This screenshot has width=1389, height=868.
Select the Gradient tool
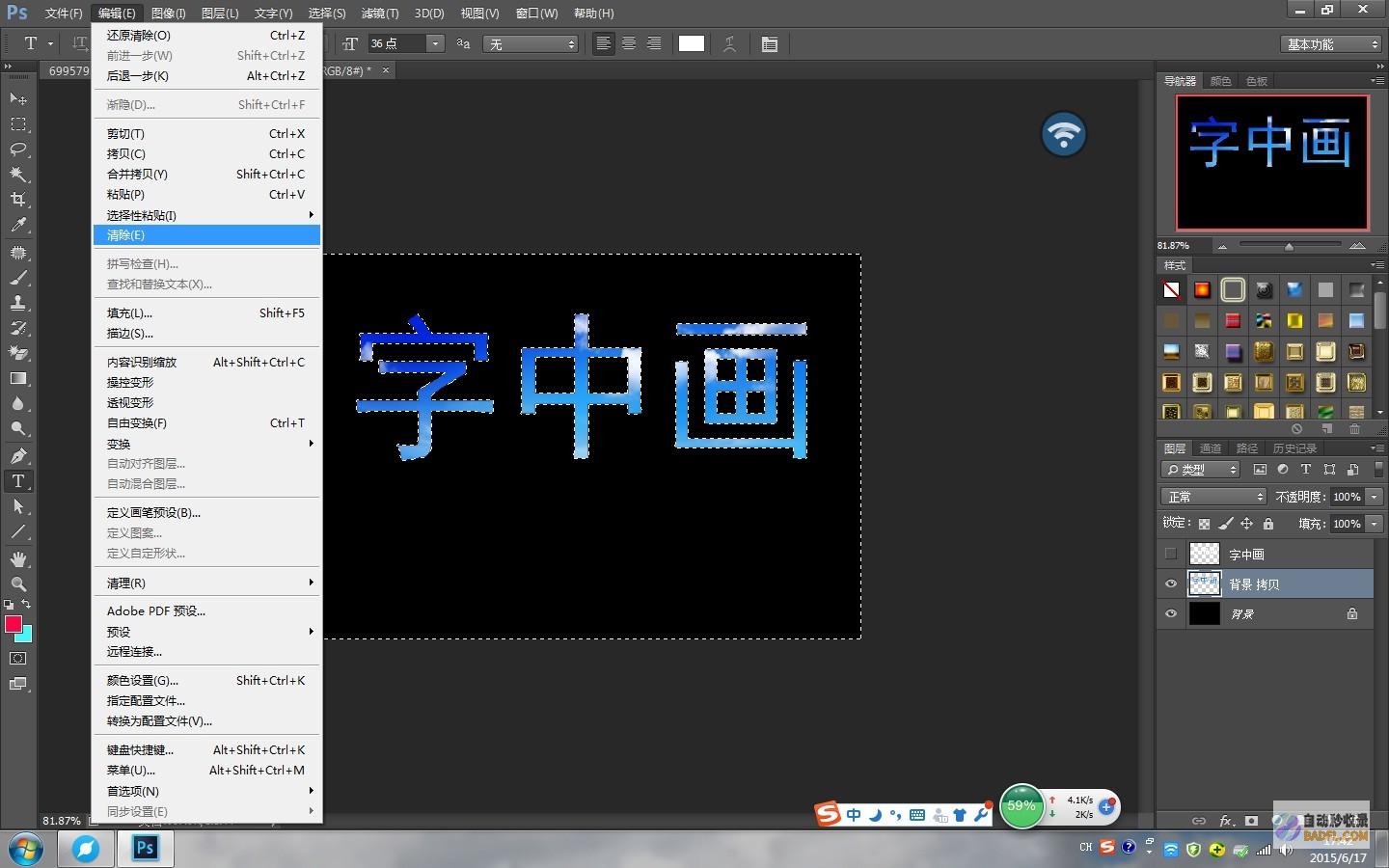18,378
